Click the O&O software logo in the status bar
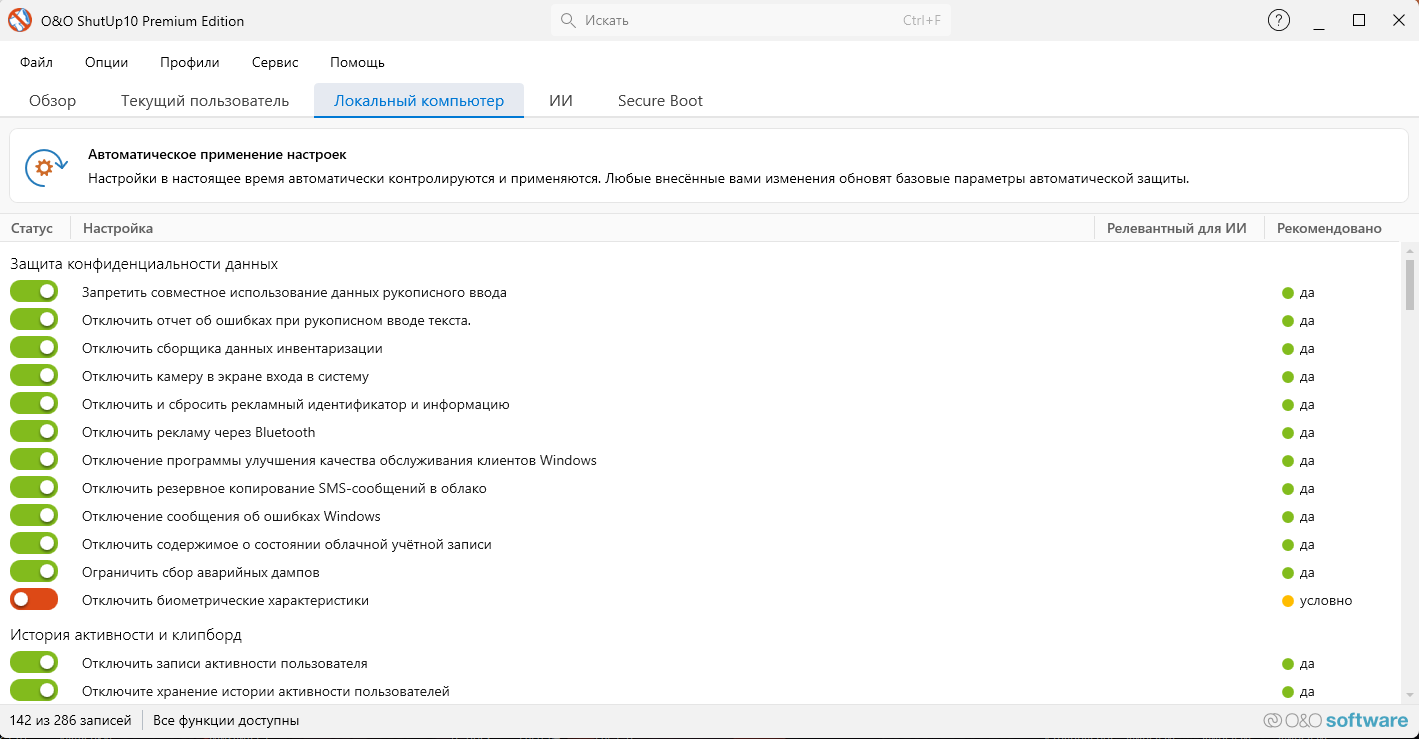Viewport: 1419px width, 739px height. pyautogui.click(x=1336, y=720)
